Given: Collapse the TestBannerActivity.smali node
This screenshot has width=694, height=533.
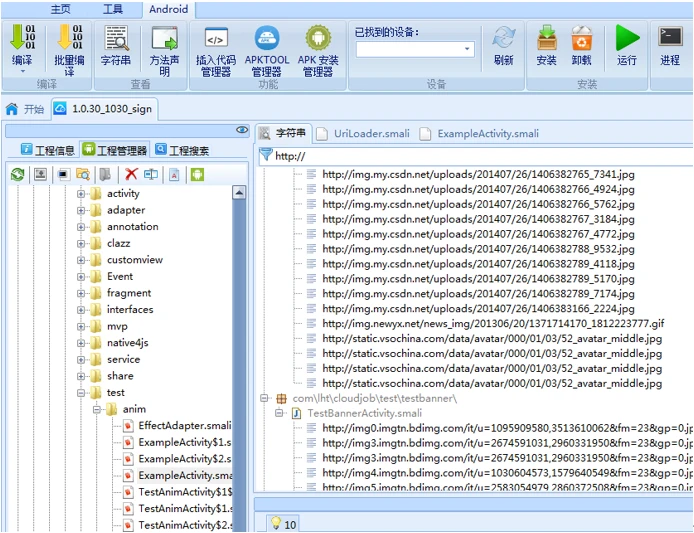Looking at the screenshot, I should click(x=279, y=413).
